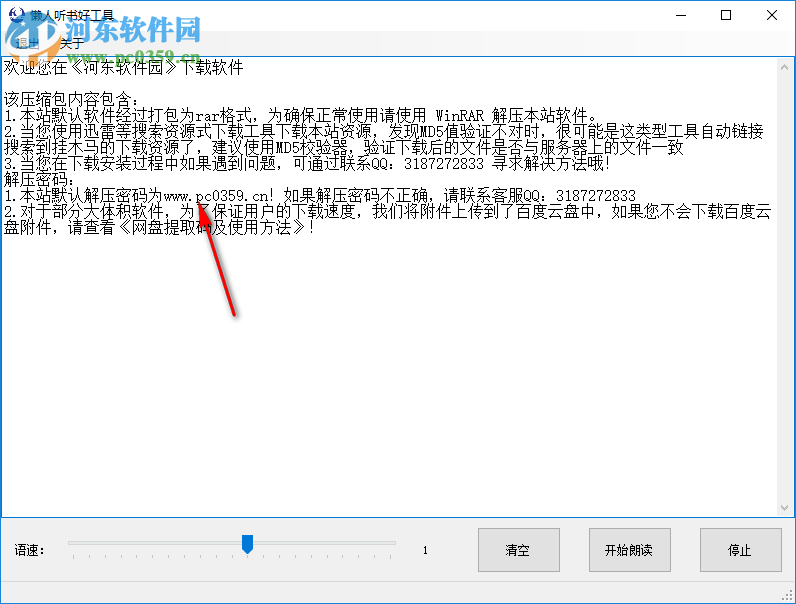Close the 懒人听书好工具 window
796x604 pixels.
point(772,15)
